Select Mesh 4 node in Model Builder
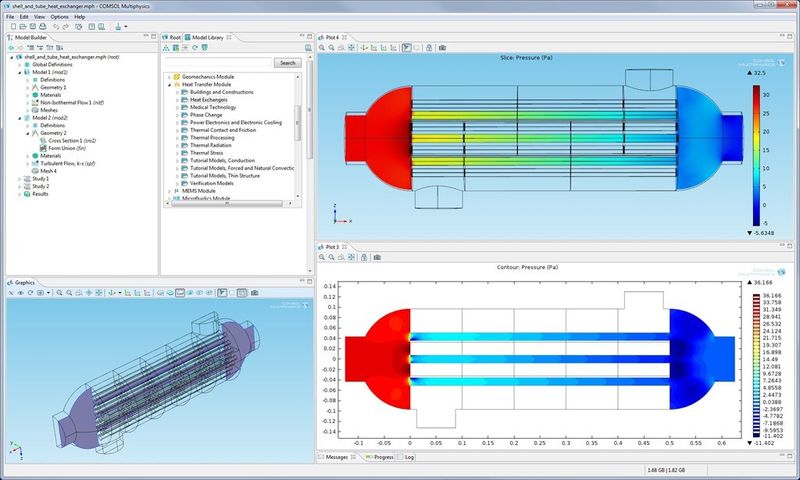The height and width of the screenshot is (480, 800). pyautogui.click(x=48, y=171)
